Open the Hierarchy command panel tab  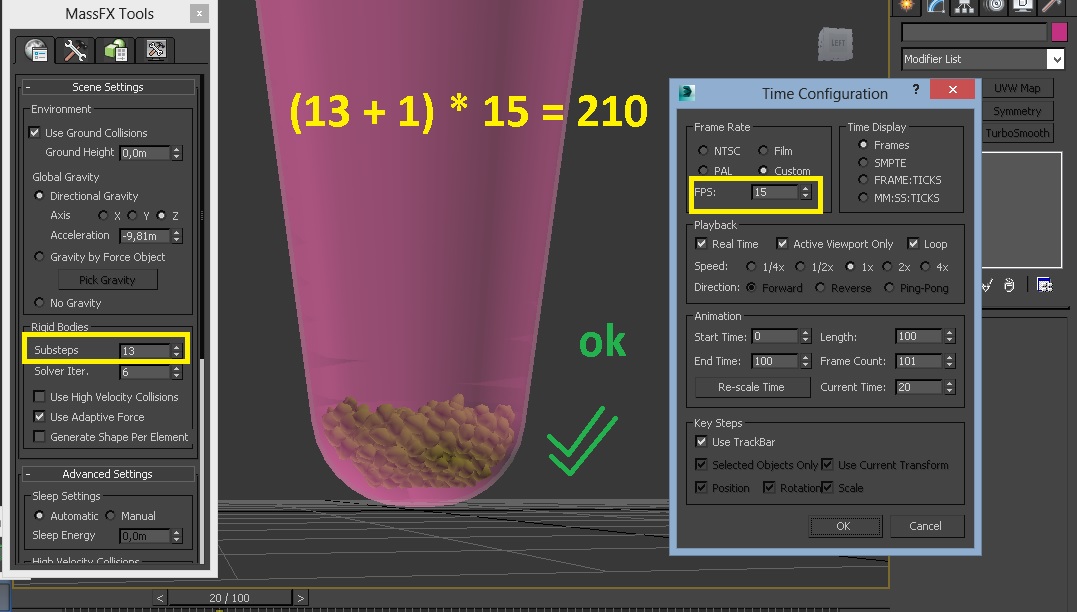964,6
